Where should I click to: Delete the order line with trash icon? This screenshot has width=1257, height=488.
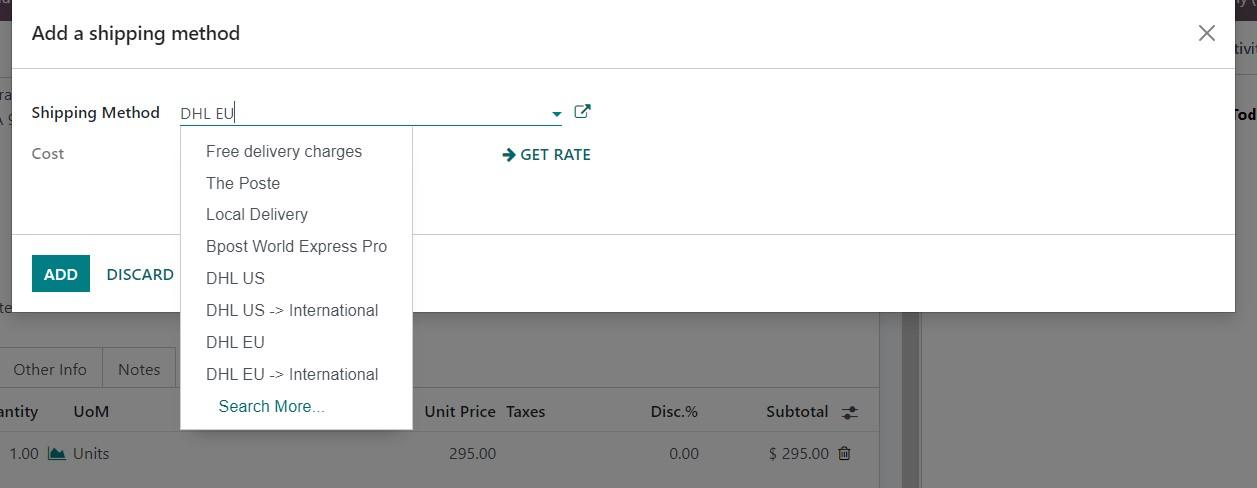[844, 453]
